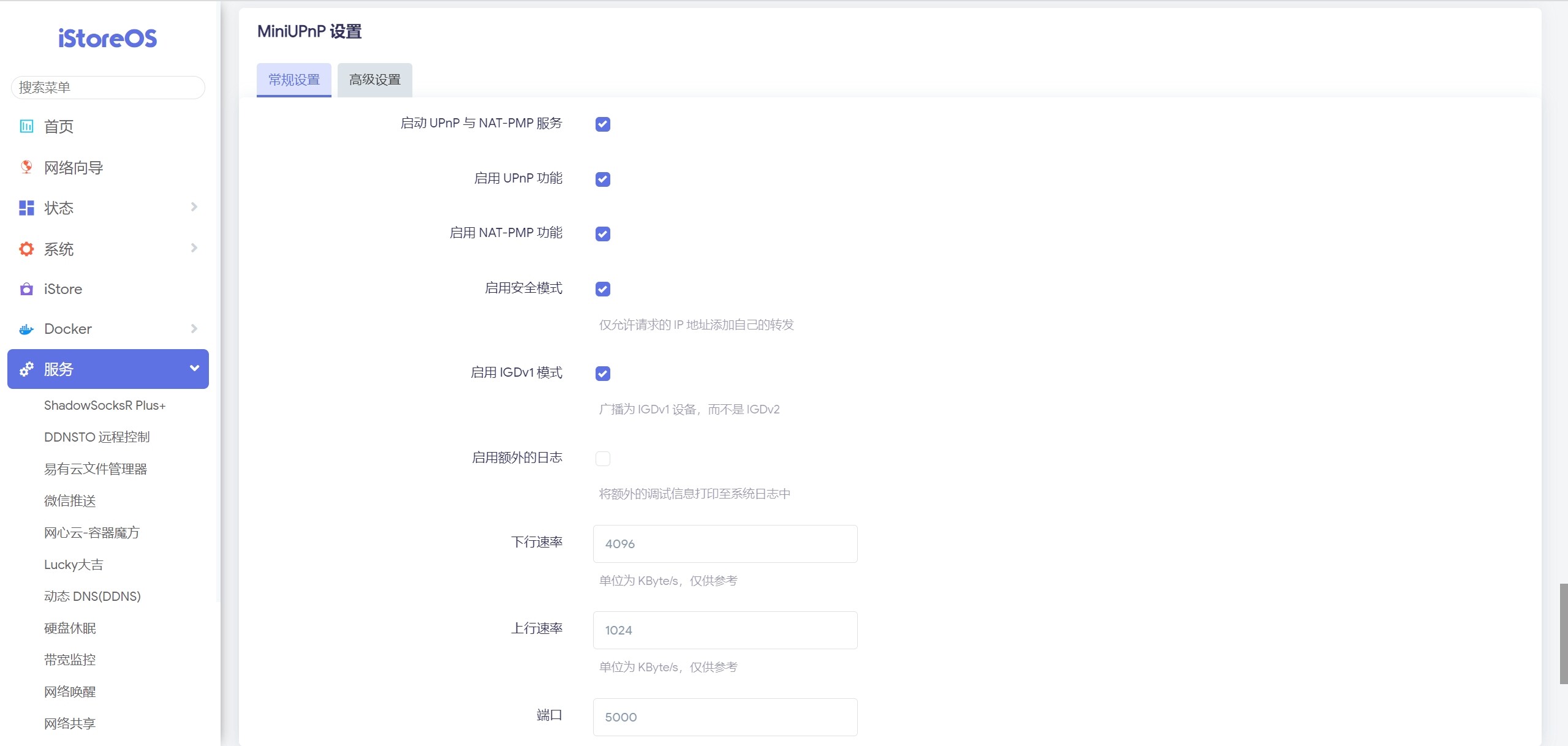Enable the 启用额外的日志 checkbox
Screen dimensions: 1568x746
(x=602, y=458)
